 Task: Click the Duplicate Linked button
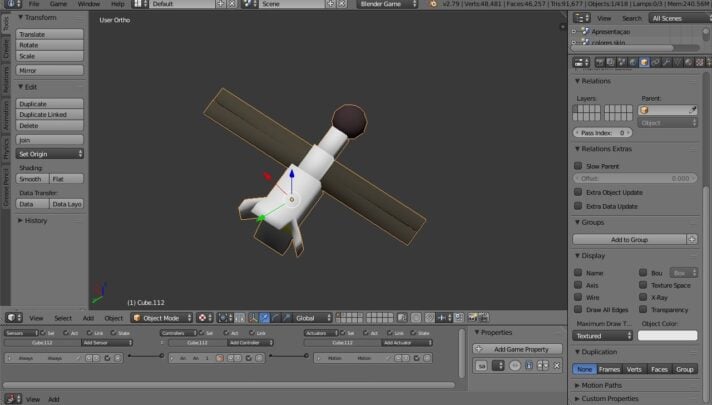tap(51, 115)
